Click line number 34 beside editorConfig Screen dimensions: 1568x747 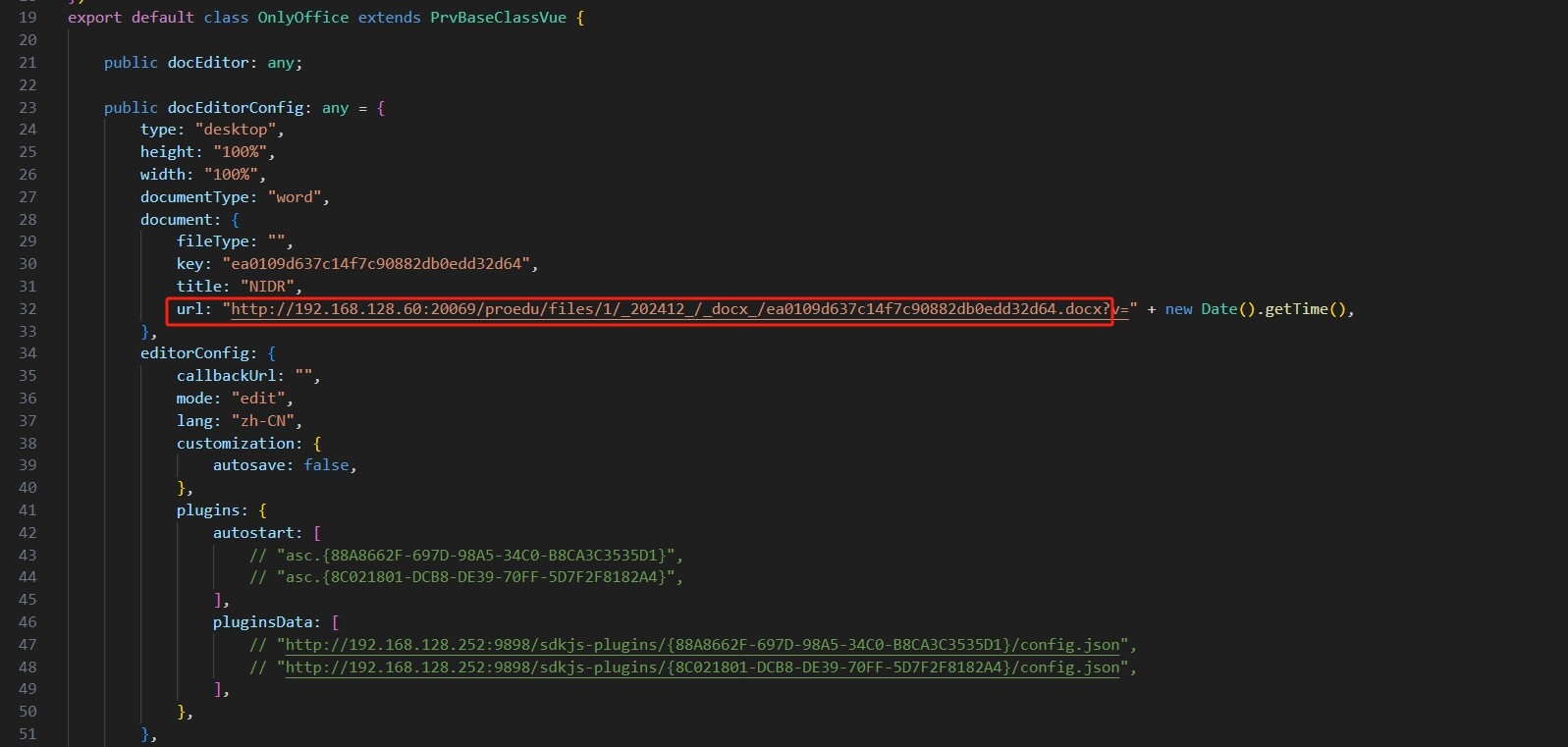pos(27,353)
